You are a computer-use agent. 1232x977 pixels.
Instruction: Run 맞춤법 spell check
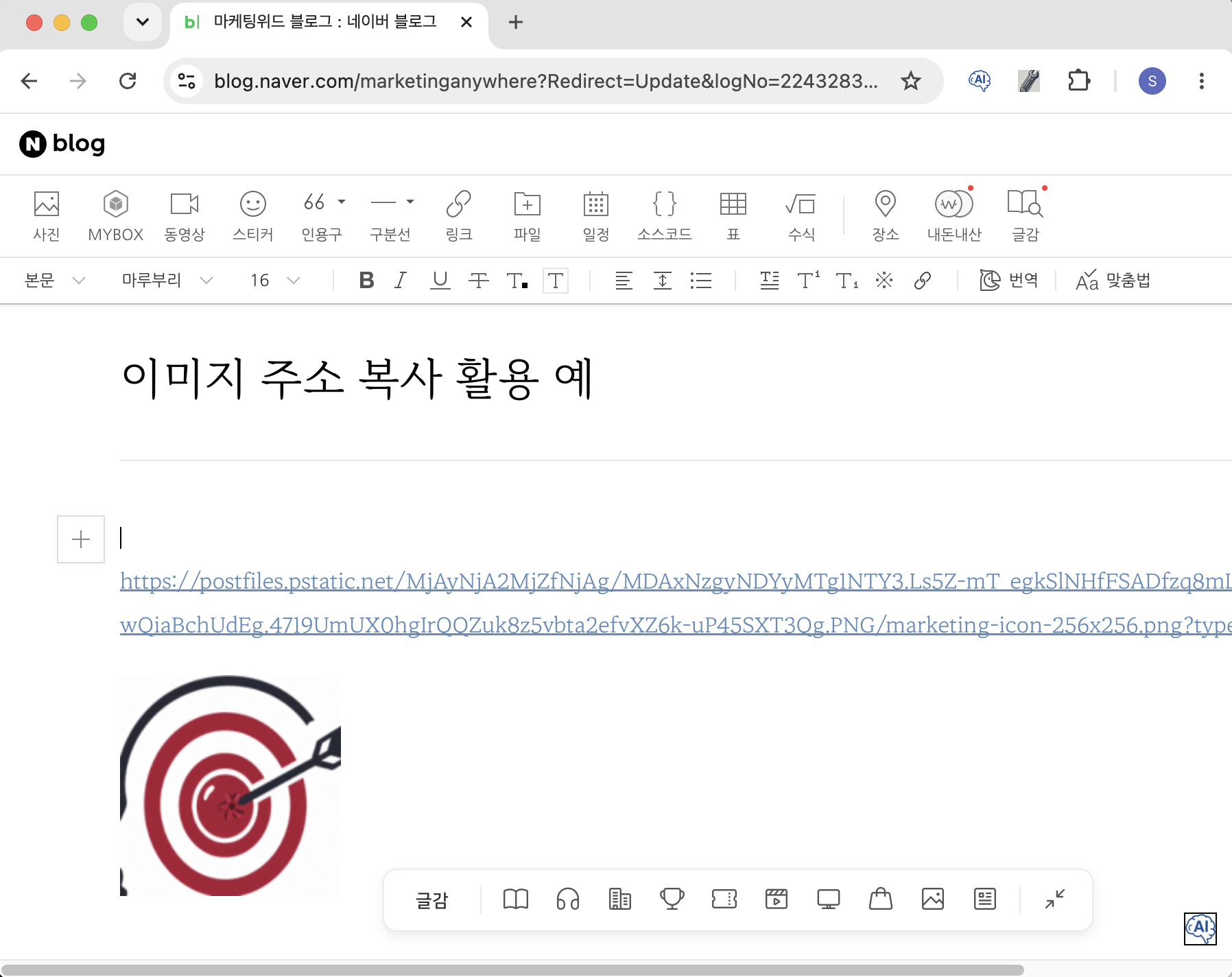(1113, 280)
